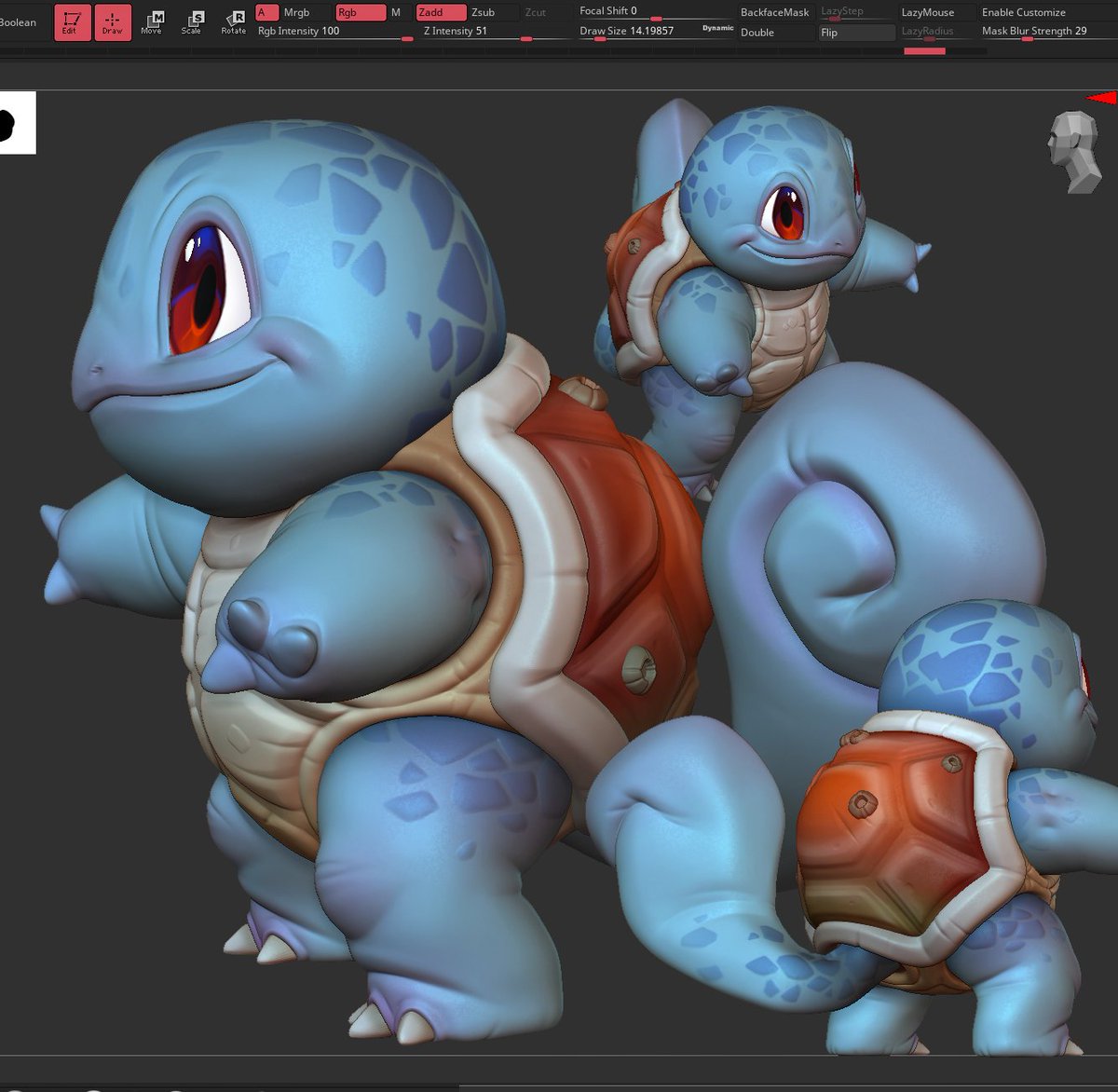Toggle Double sided display
Screen dimensions: 1118x1092
click(x=775, y=32)
